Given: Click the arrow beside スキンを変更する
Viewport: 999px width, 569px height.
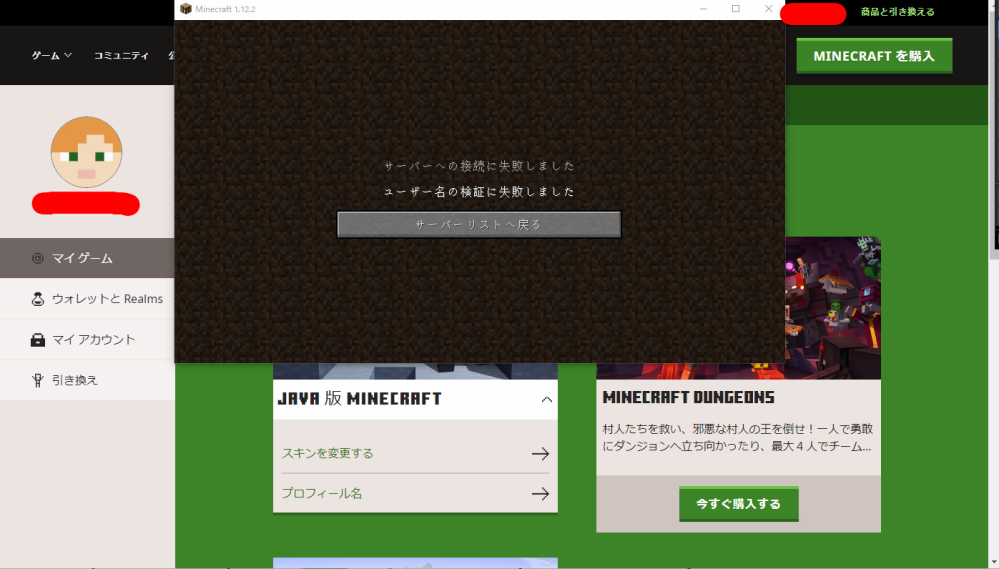Looking at the screenshot, I should point(540,454).
